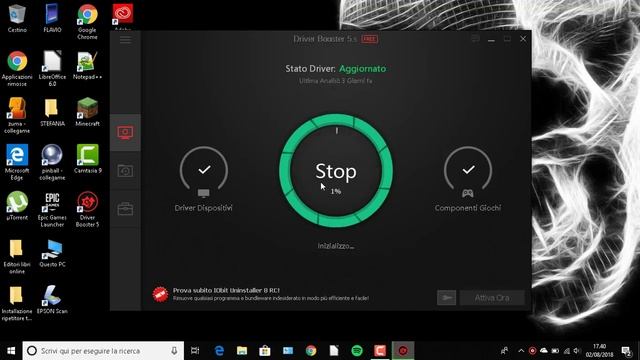Open Task View on the taskbar
The image size is (640, 360).
195,351
